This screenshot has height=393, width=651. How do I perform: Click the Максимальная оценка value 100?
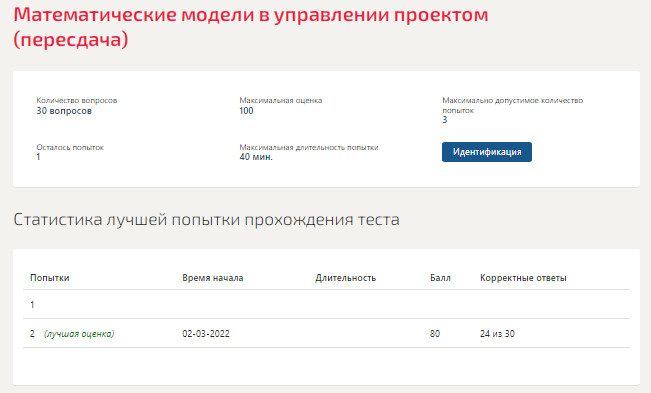pos(246,111)
